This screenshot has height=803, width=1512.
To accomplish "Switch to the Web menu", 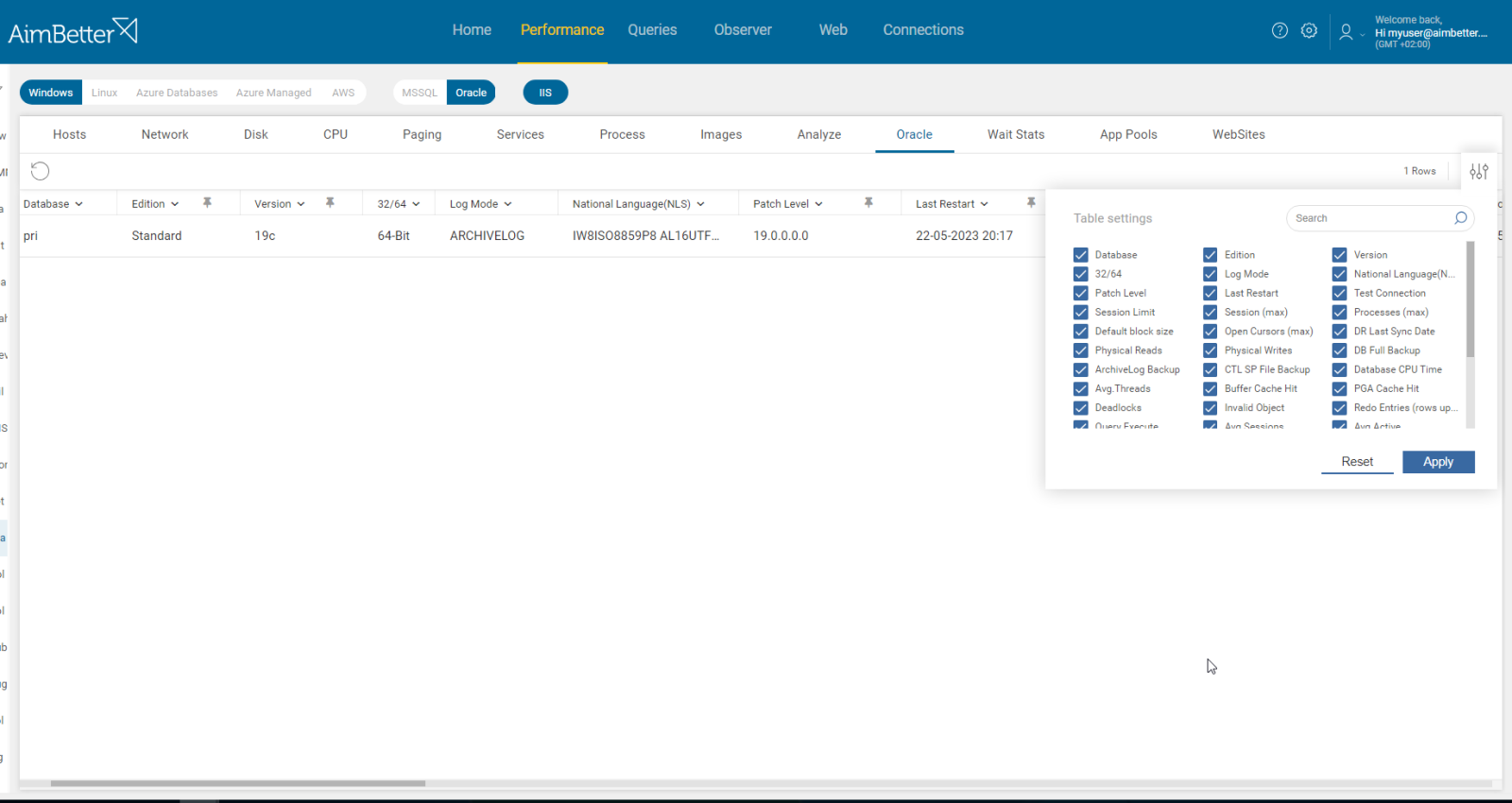I will pos(833,30).
